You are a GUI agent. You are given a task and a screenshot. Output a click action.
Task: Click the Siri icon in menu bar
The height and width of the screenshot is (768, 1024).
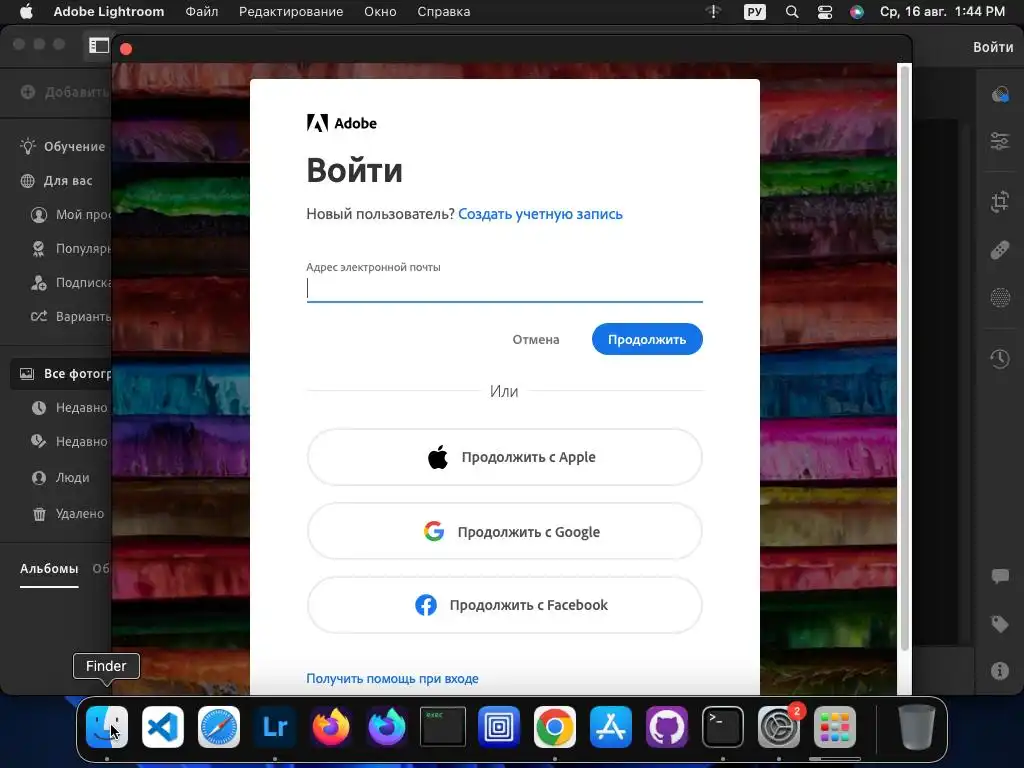[x=857, y=12]
